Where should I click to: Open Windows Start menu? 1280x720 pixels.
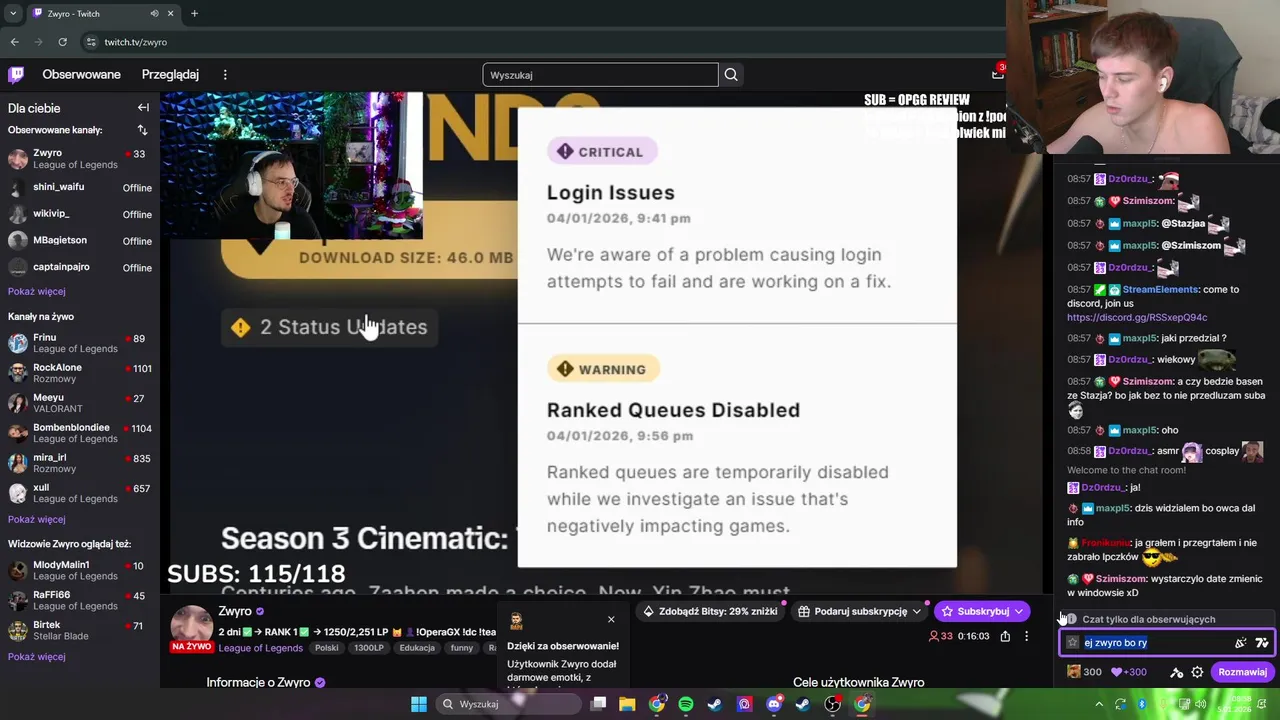tap(419, 704)
